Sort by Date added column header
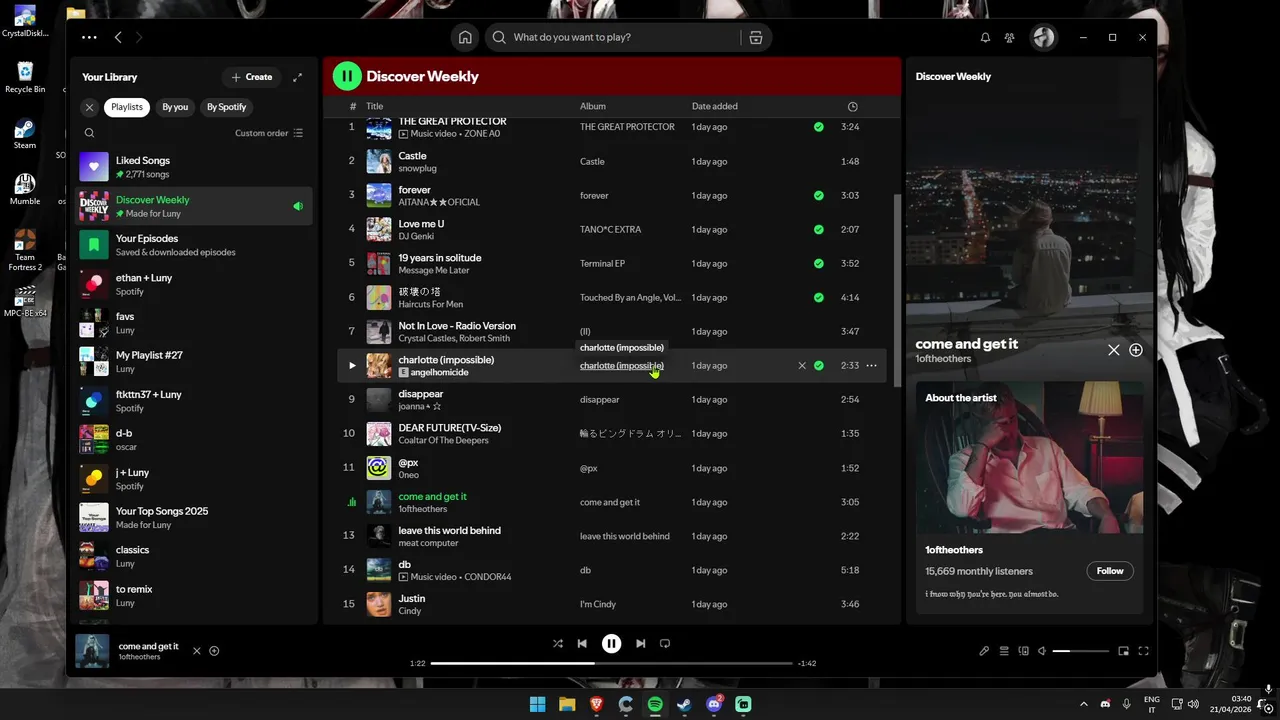Image resolution: width=1280 pixels, height=720 pixels. [x=715, y=106]
